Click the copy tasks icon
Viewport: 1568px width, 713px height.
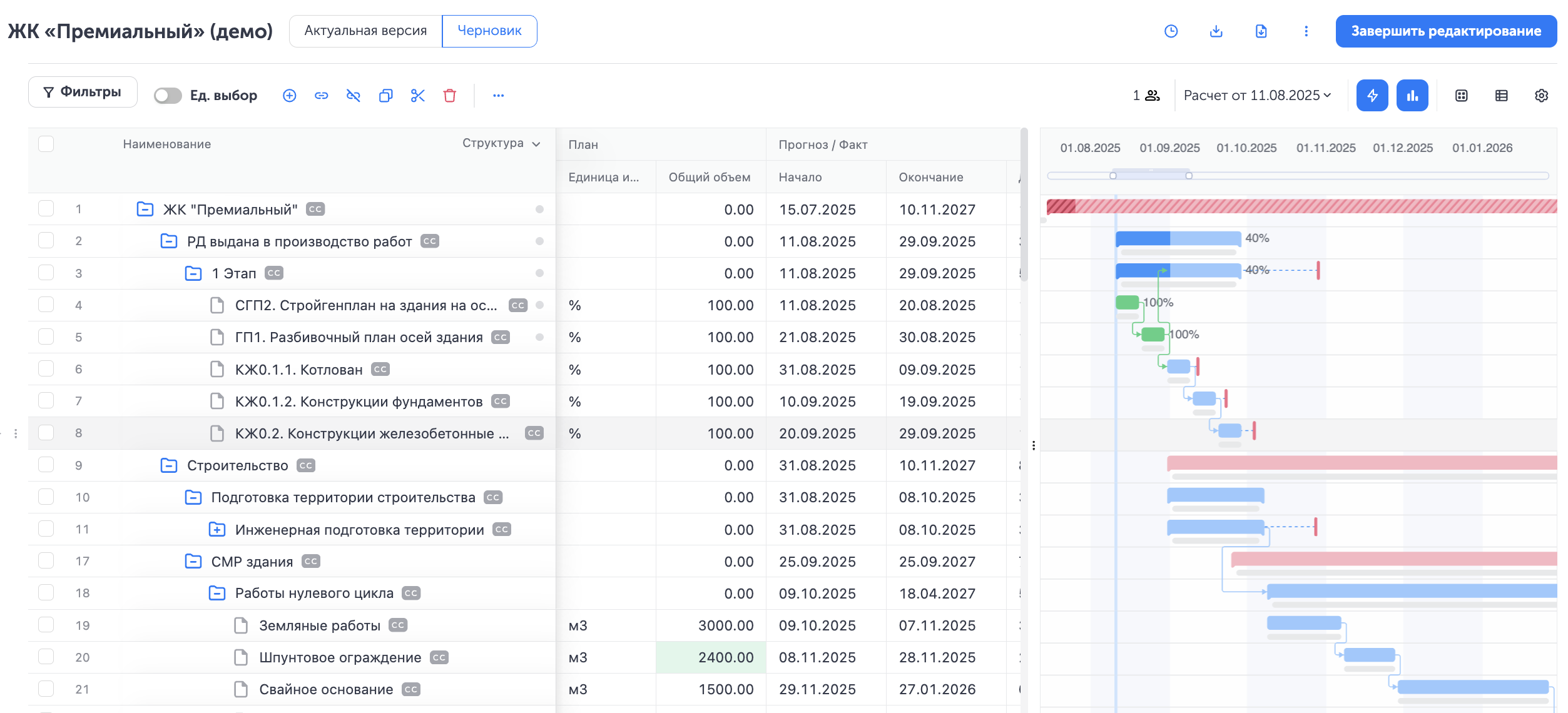point(385,96)
